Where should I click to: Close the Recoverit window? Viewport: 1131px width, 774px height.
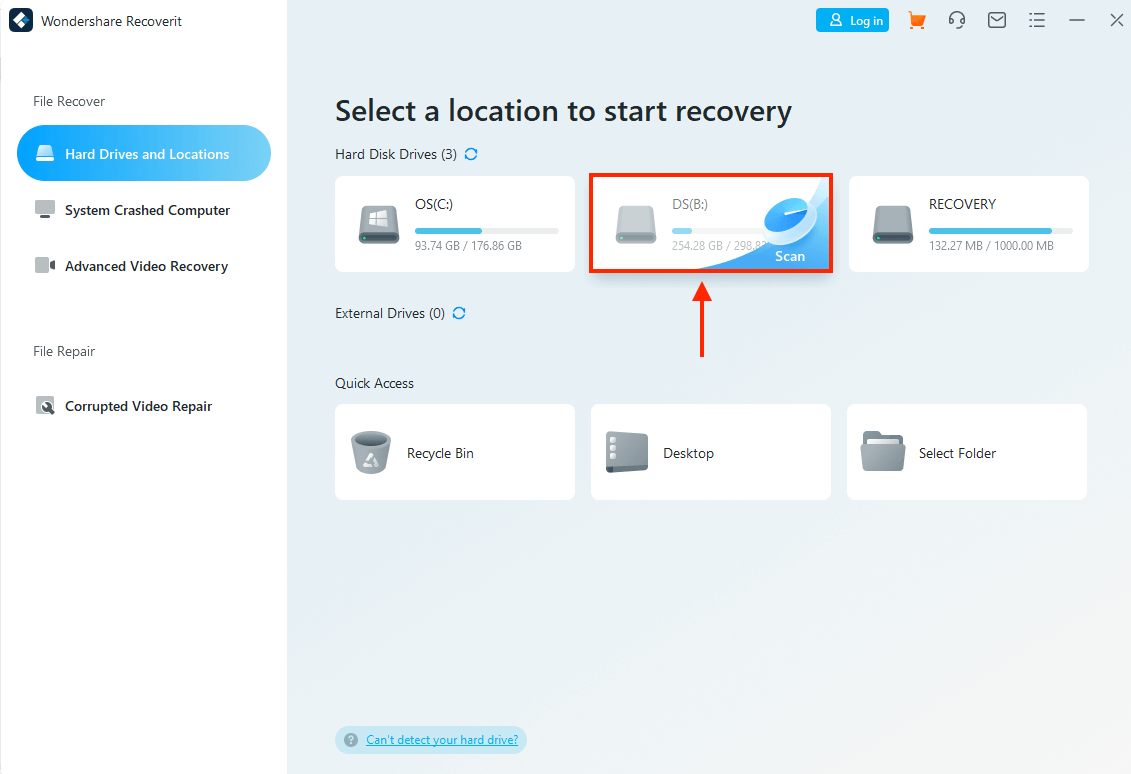(x=1117, y=20)
